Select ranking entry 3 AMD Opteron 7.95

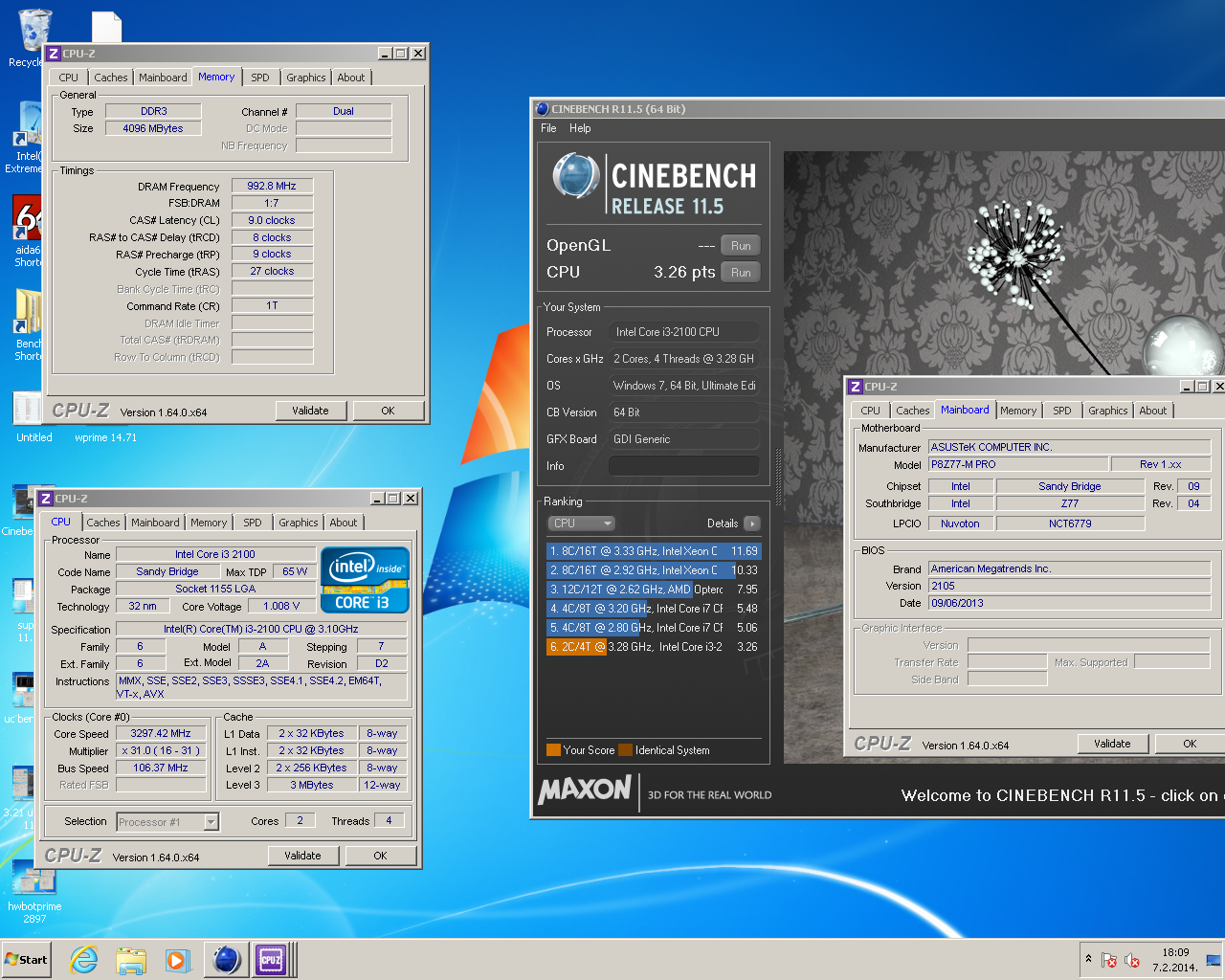[654, 590]
